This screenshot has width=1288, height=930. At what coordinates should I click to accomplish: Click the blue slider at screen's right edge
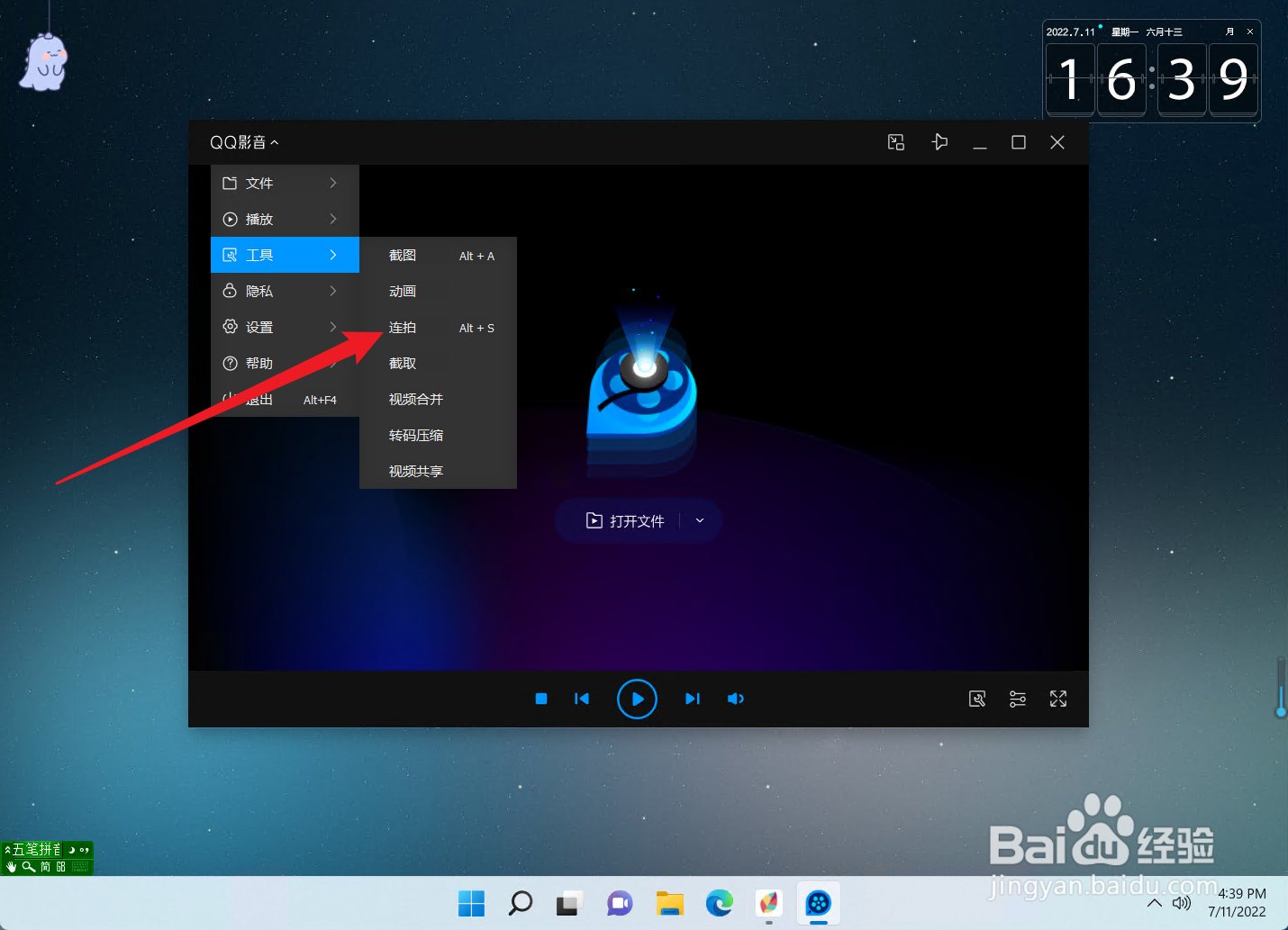pyautogui.click(x=1281, y=689)
